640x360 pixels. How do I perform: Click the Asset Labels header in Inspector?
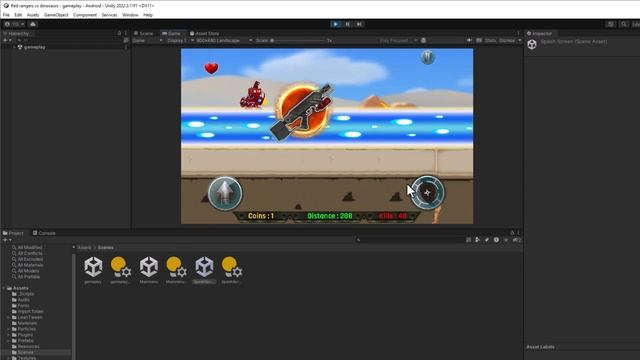(540, 347)
